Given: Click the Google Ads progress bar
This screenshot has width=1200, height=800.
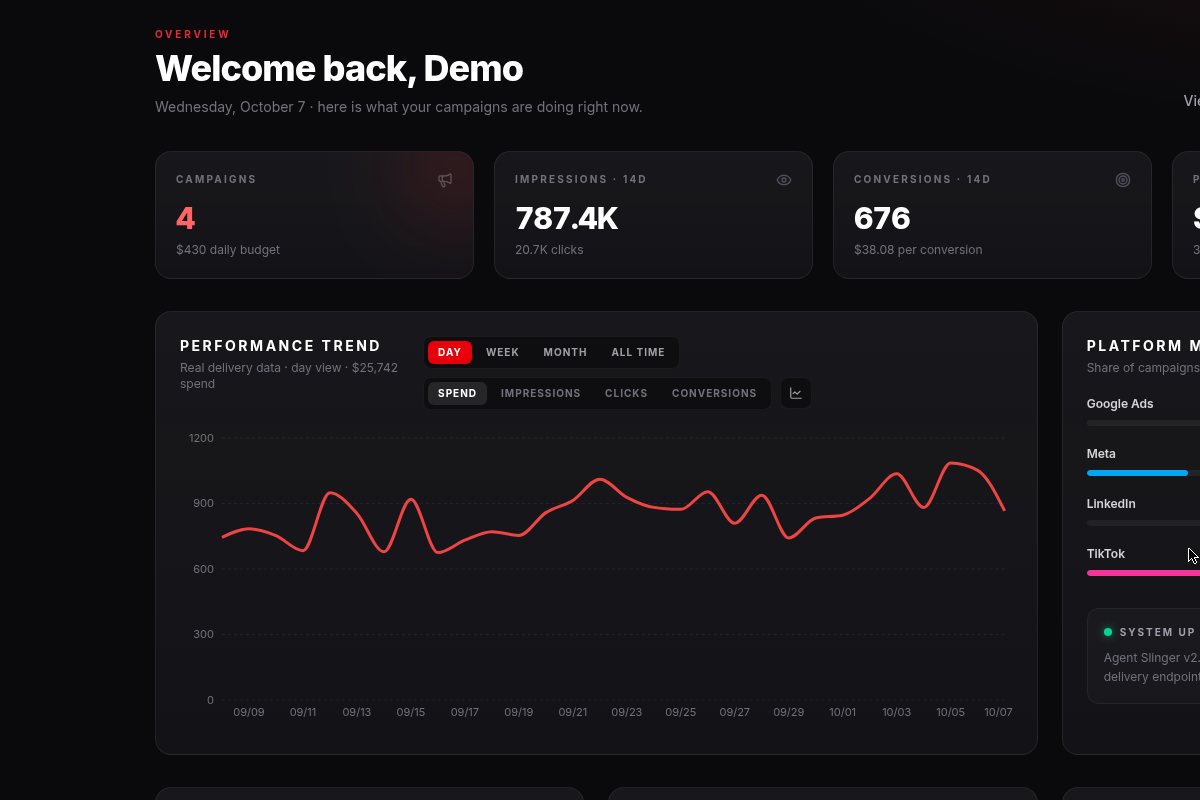Looking at the screenshot, I should pos(1143,423).
